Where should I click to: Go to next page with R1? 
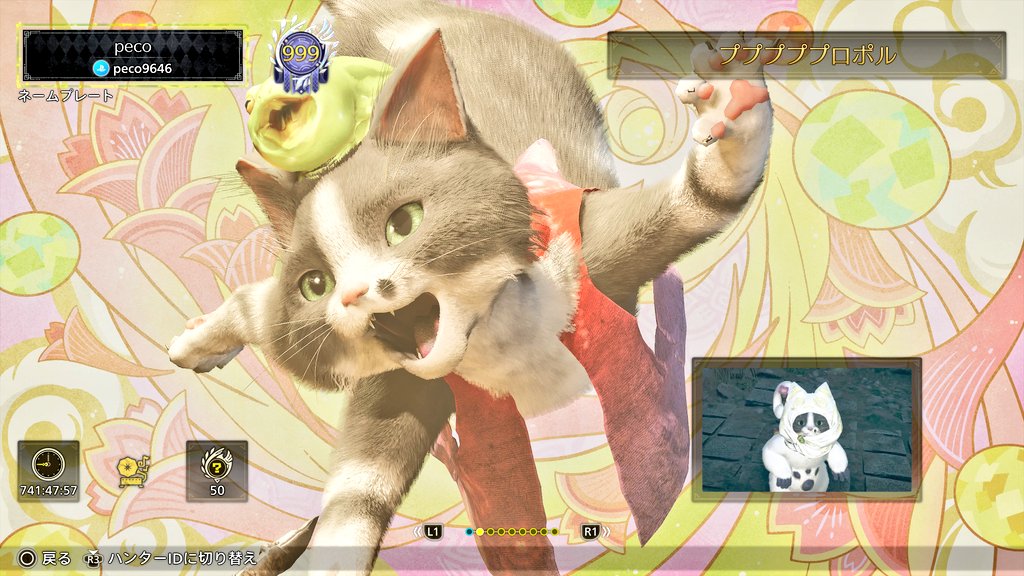[591, 532]
